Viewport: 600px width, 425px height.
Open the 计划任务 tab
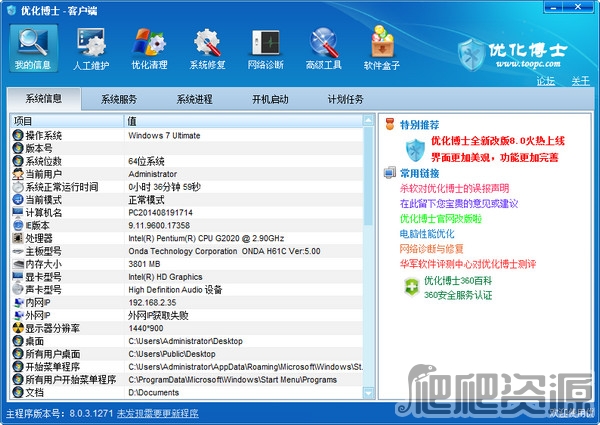point(345,100)
